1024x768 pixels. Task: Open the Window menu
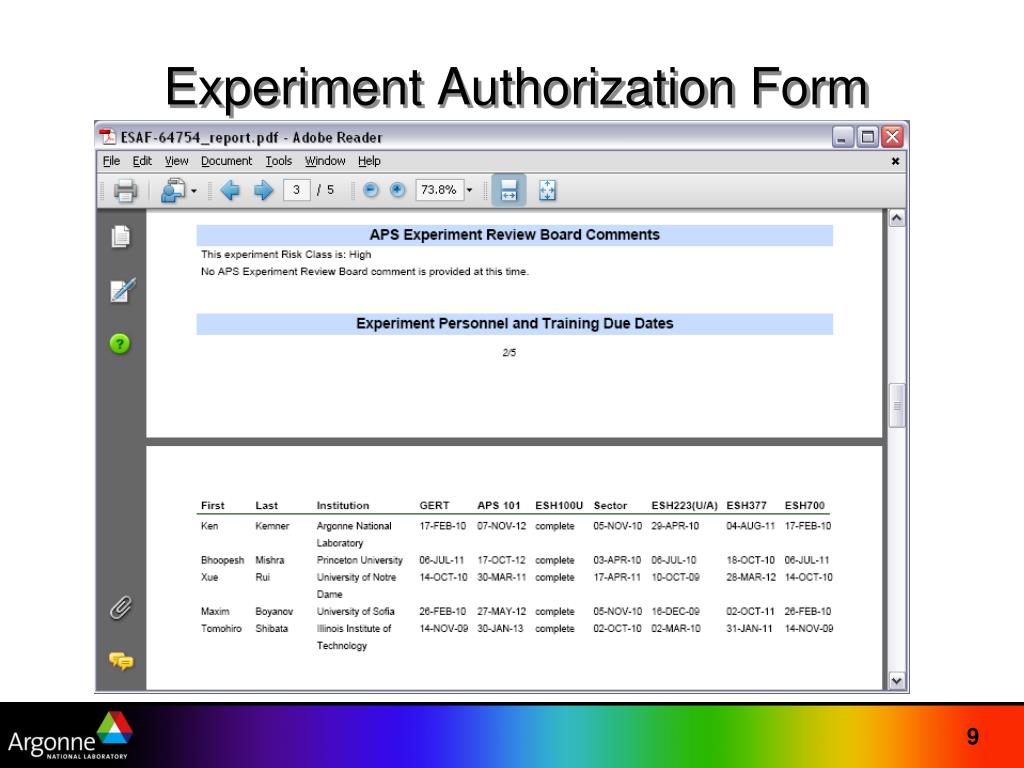(x=325, y=161)
